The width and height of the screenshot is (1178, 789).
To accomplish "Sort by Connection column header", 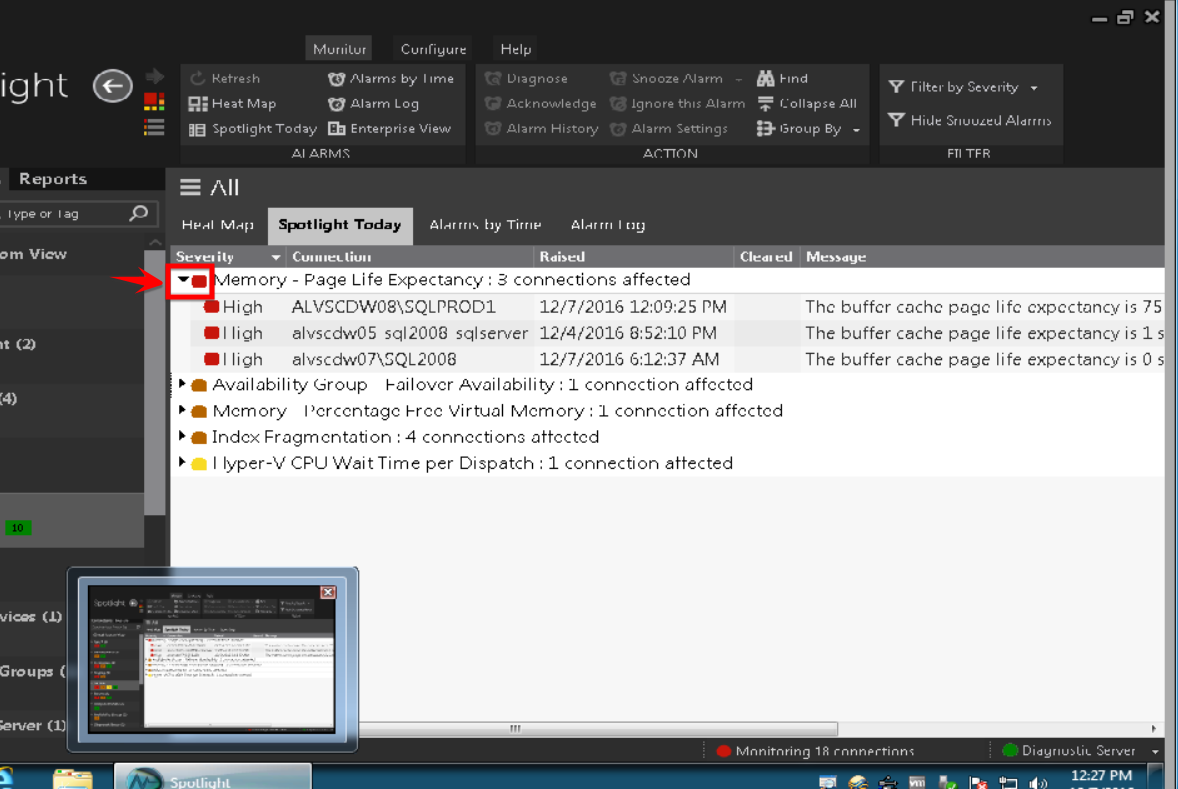I will click(409, 256).
